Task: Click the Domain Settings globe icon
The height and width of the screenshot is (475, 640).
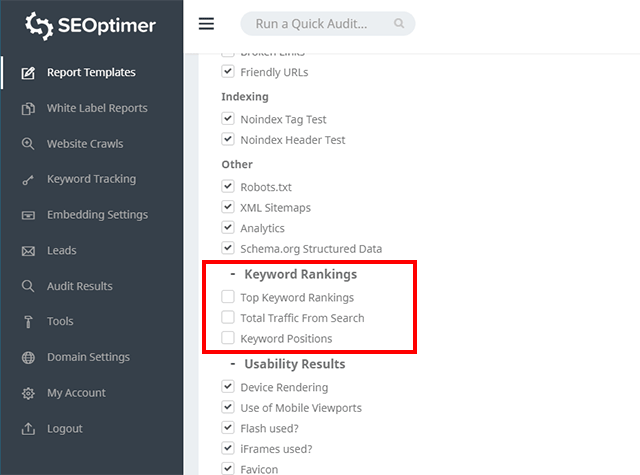Action: [x=28, y=358]
